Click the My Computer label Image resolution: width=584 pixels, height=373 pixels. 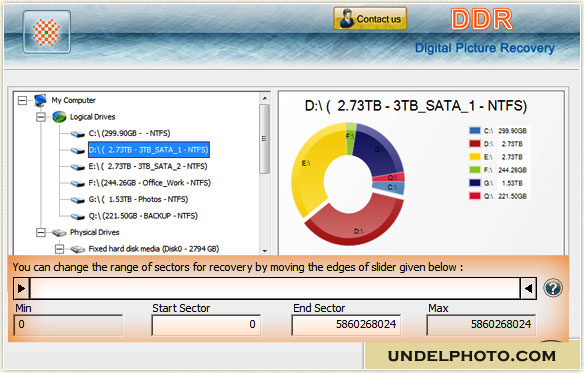tap(73, 100)
